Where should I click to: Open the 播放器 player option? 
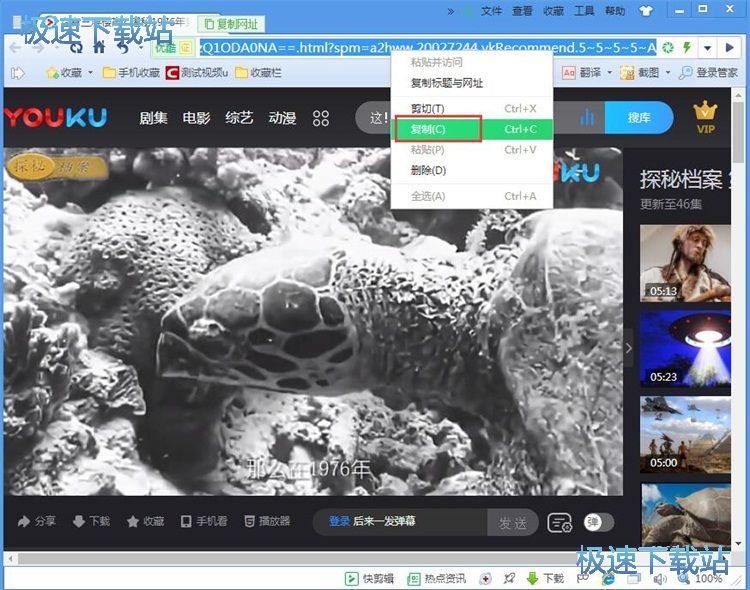coord(267,521)
